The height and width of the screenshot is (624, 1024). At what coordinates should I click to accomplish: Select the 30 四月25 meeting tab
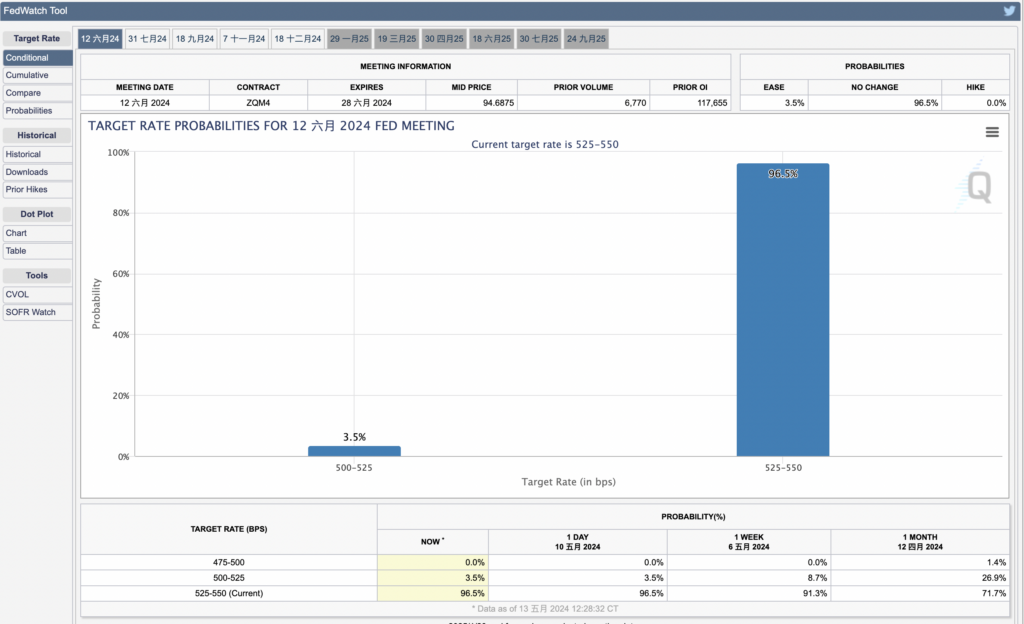[444, 39]
